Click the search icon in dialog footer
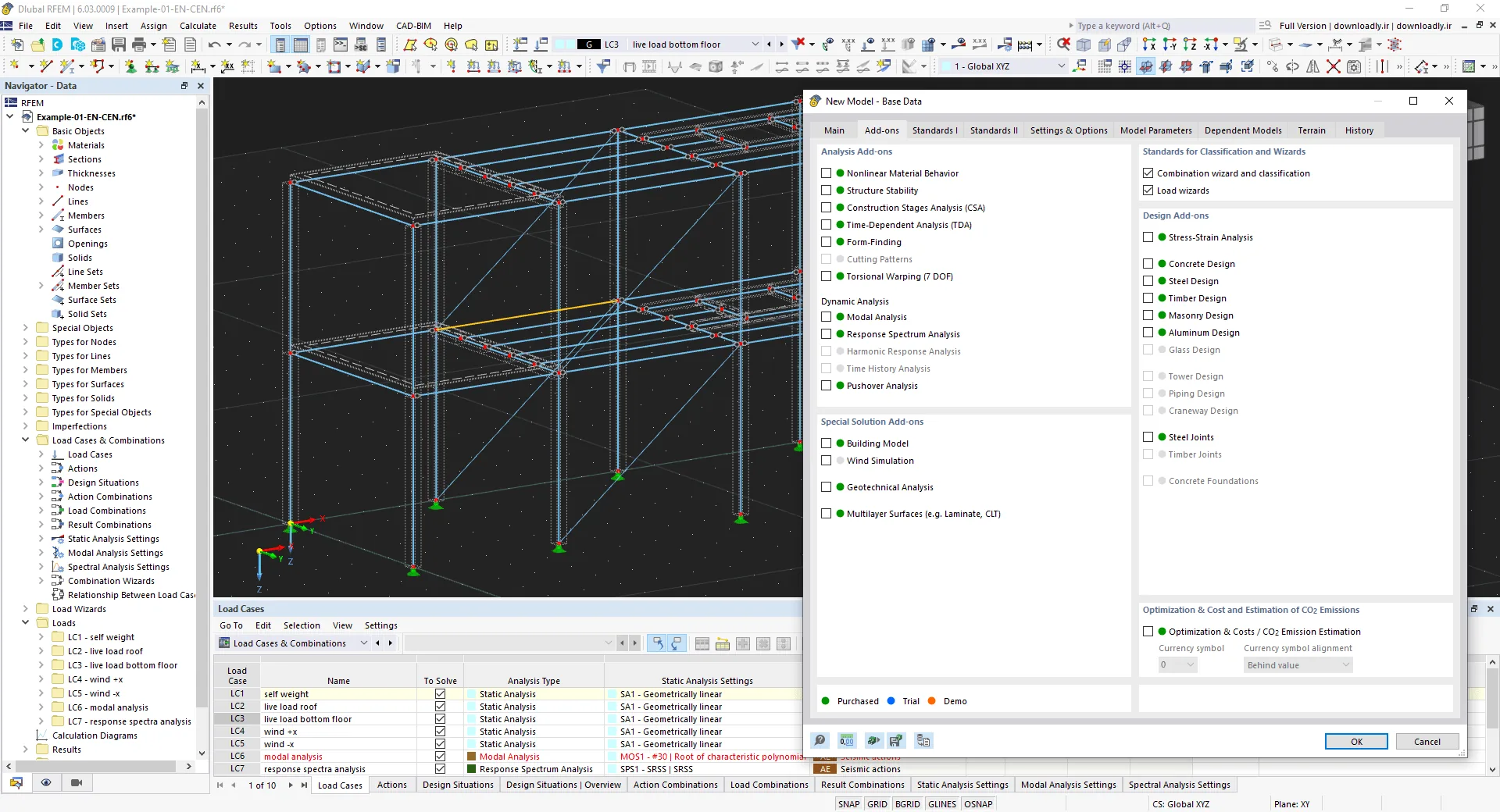 click(820, 740)
